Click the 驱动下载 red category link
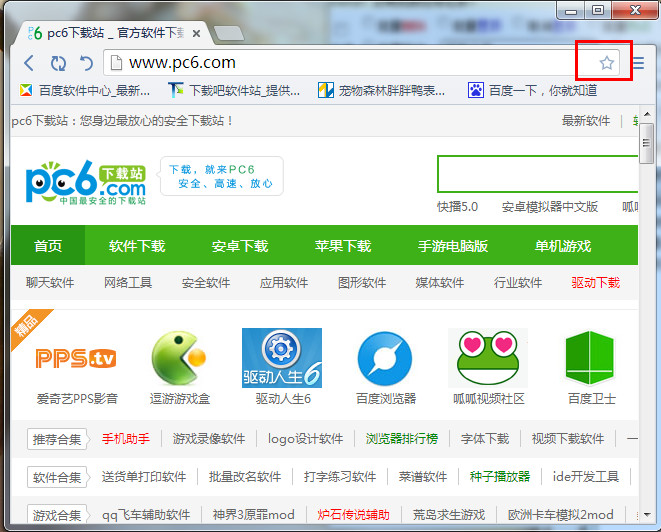The image size is (661, 532). coord(596,283)
